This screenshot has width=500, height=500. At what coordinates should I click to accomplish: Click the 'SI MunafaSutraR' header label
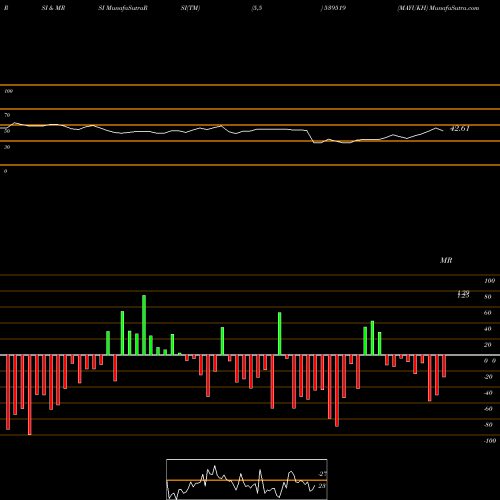pyautogui.click(x=123, y=8)
